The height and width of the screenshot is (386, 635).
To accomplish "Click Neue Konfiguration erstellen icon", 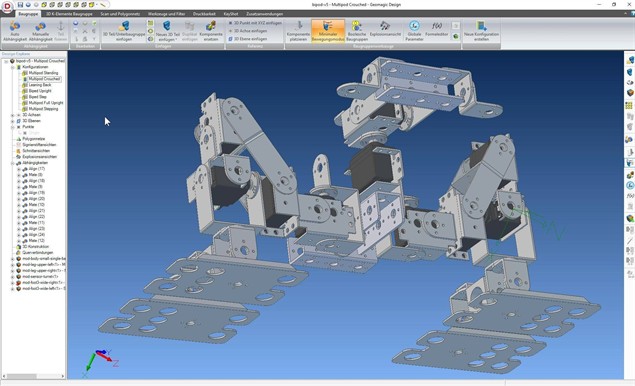I will pos(482,31).
